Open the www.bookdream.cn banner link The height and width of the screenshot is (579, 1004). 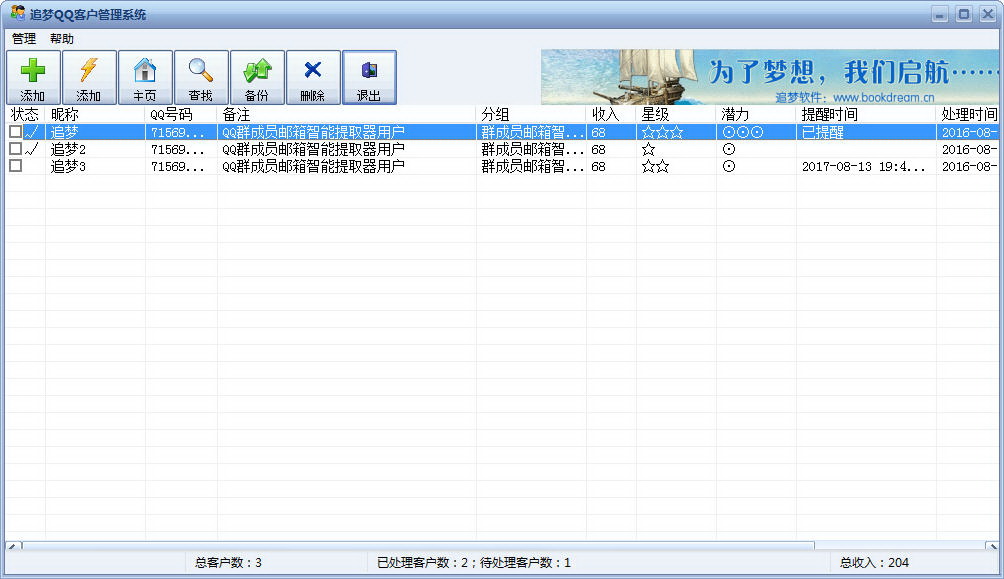[883, 97]
